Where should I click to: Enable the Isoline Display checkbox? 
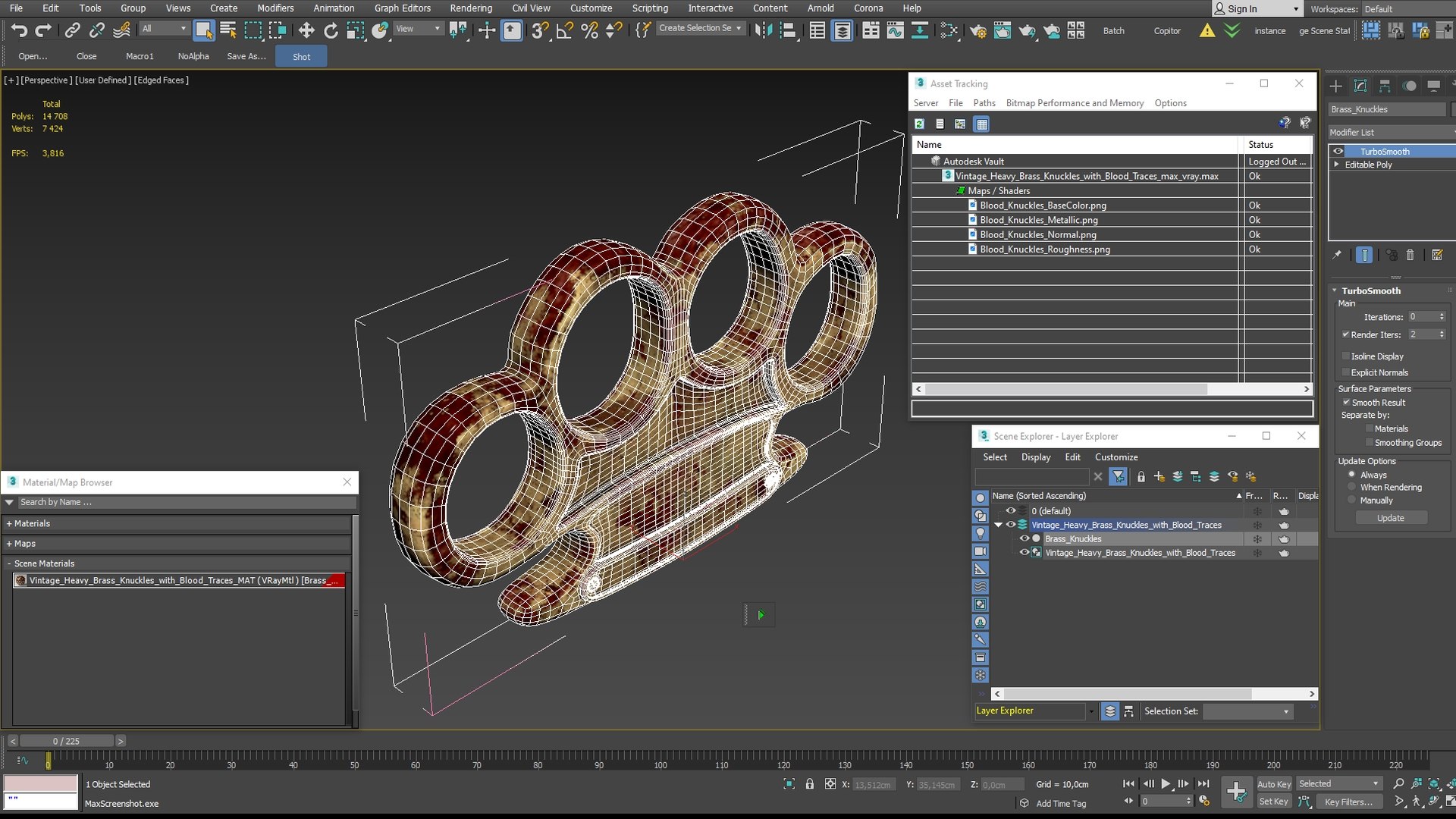coord(1347,356)
